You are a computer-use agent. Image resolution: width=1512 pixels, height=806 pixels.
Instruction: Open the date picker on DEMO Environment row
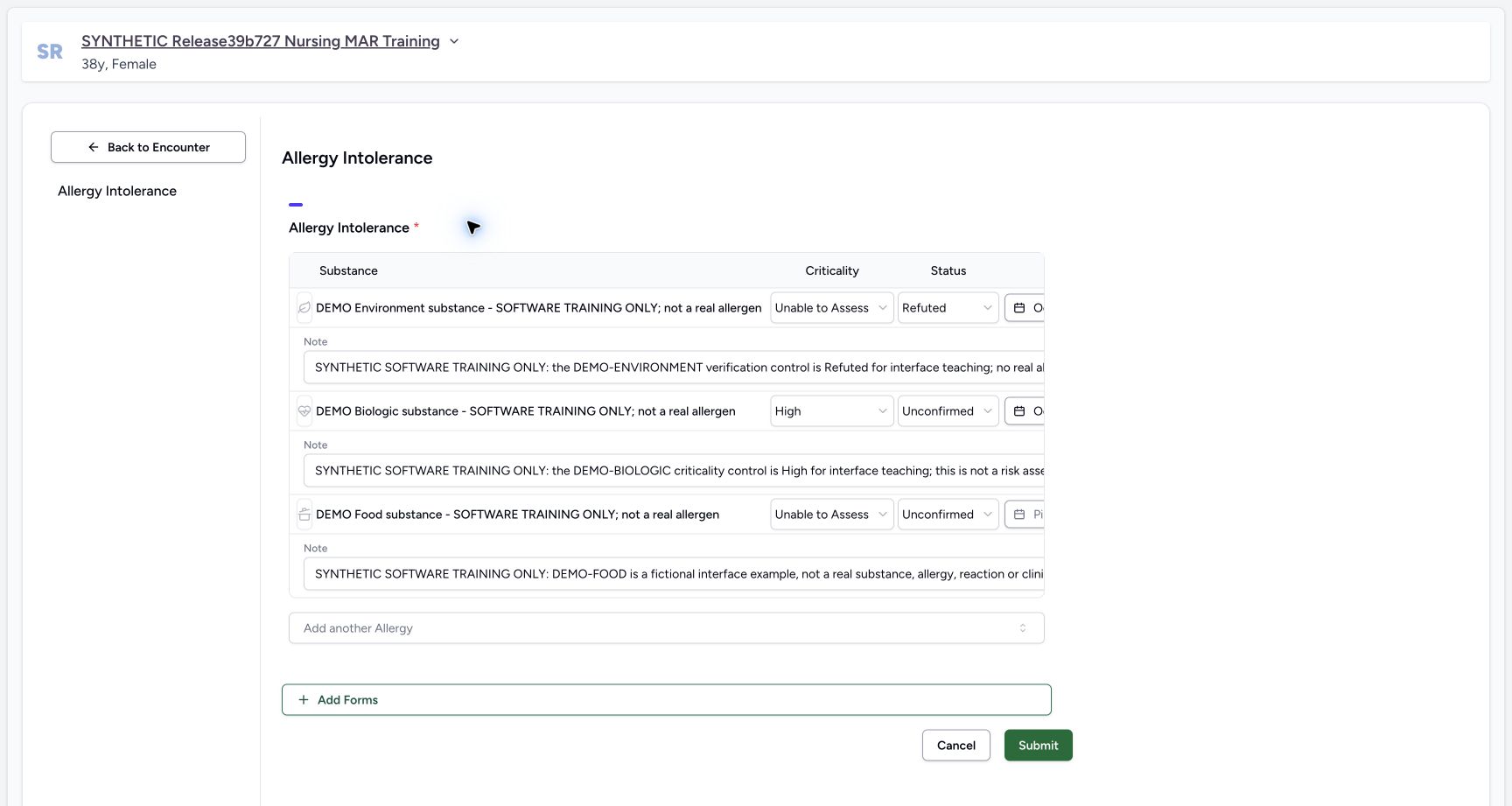pyautogui.click(x=1025, y=308)
